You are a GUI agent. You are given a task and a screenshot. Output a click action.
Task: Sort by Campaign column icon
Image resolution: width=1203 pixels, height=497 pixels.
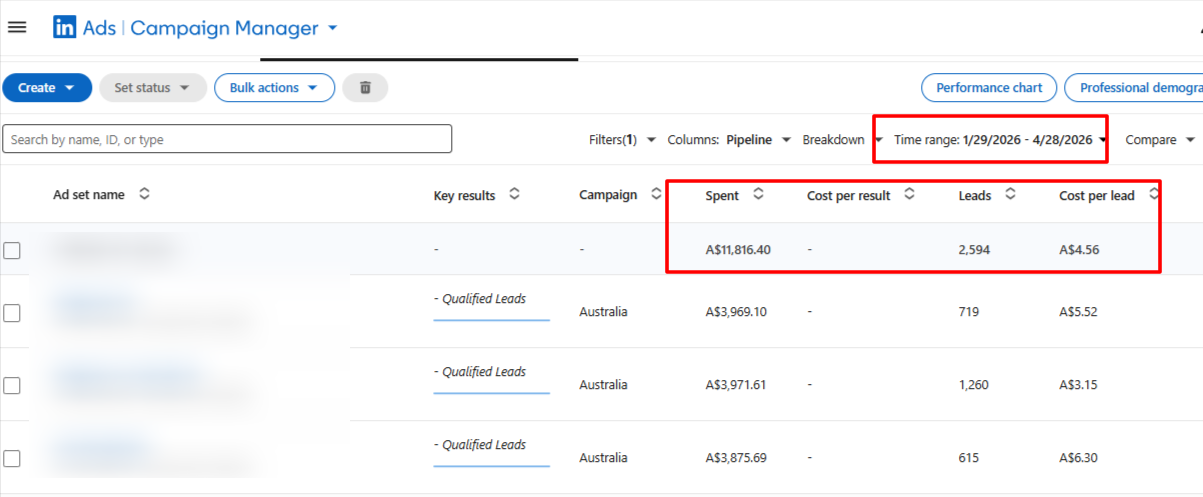point(656,194)
